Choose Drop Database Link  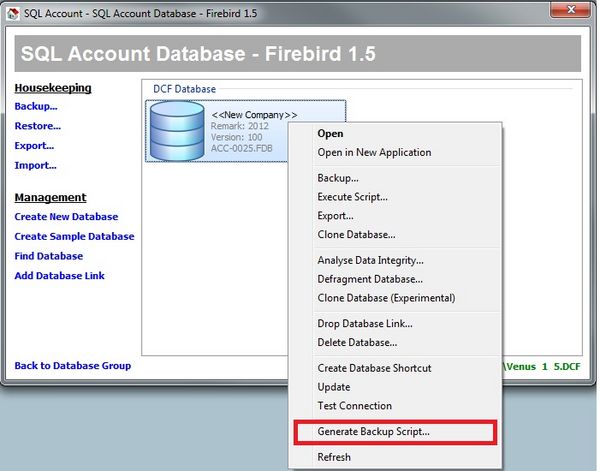point(364,323)
